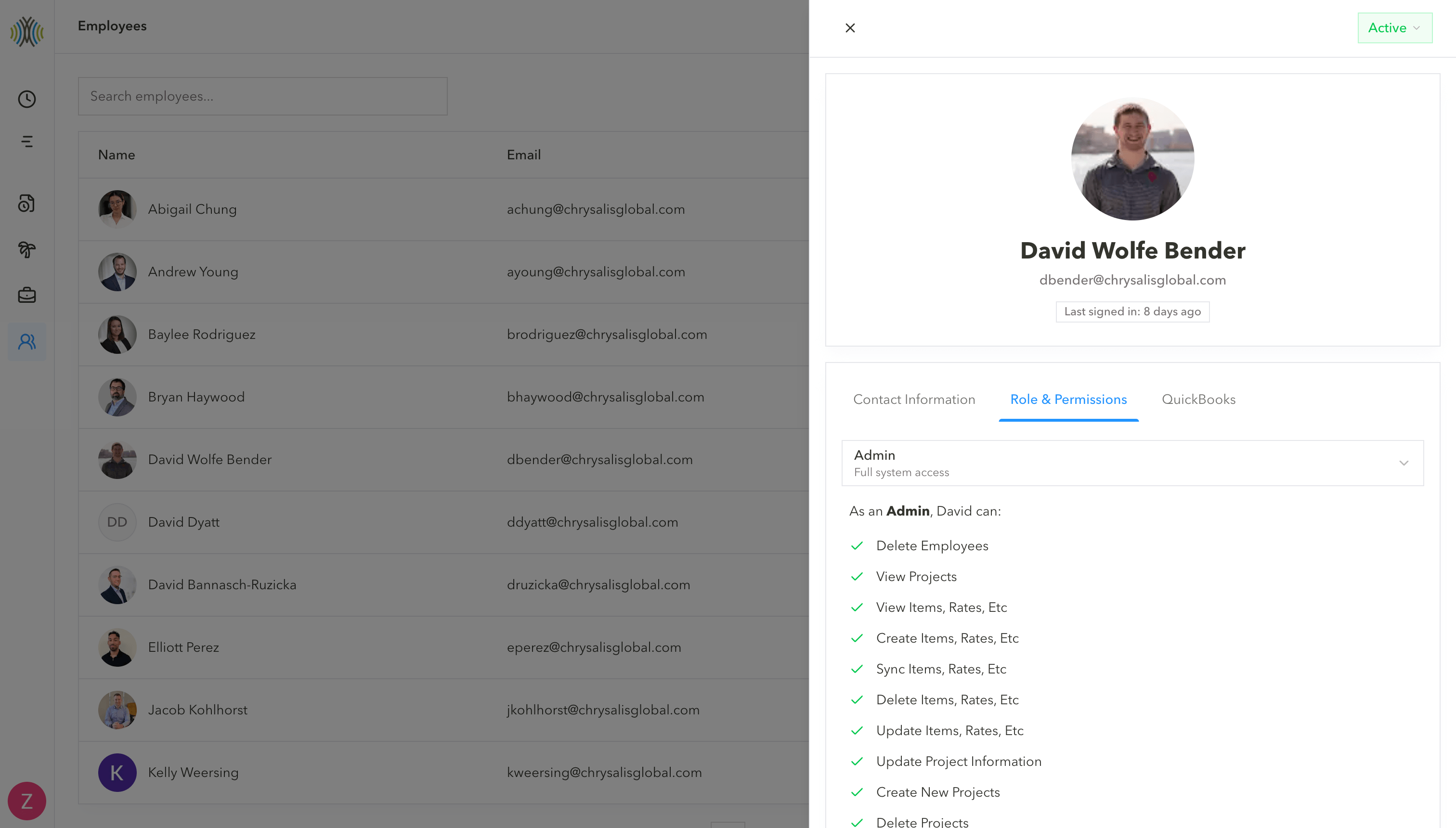Image resolution: width=1456 pixels, height=828 pixels.
Task: Select the Employees people sidebar icon
Action: [x=27, y=341]
